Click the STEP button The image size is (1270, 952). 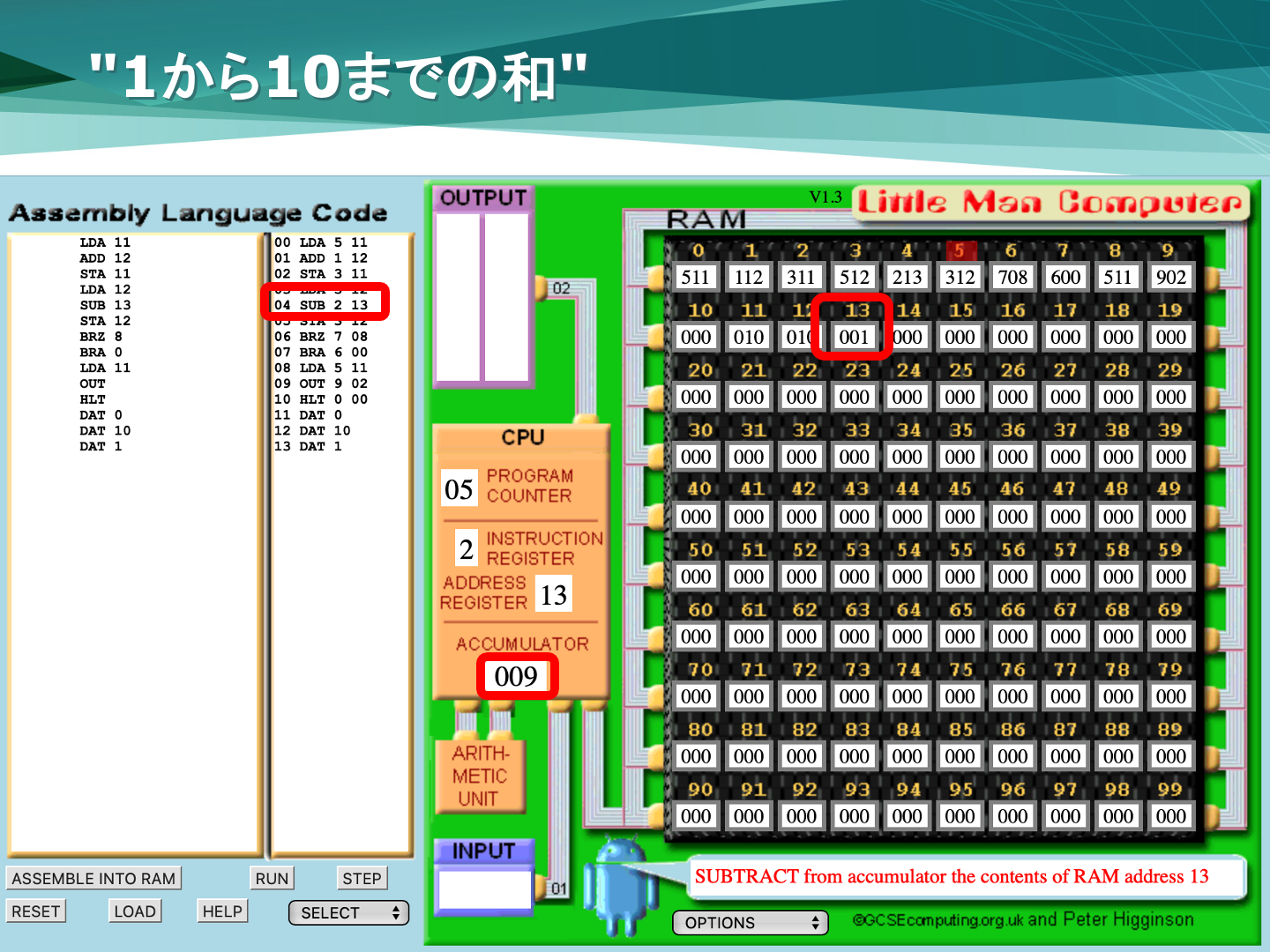point(362,878)
